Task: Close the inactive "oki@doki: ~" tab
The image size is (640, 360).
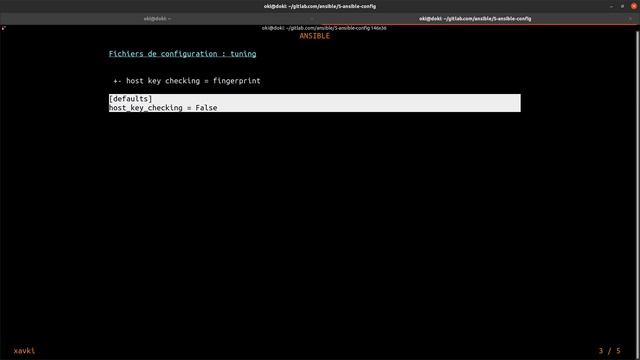Action: coord(312,19)
